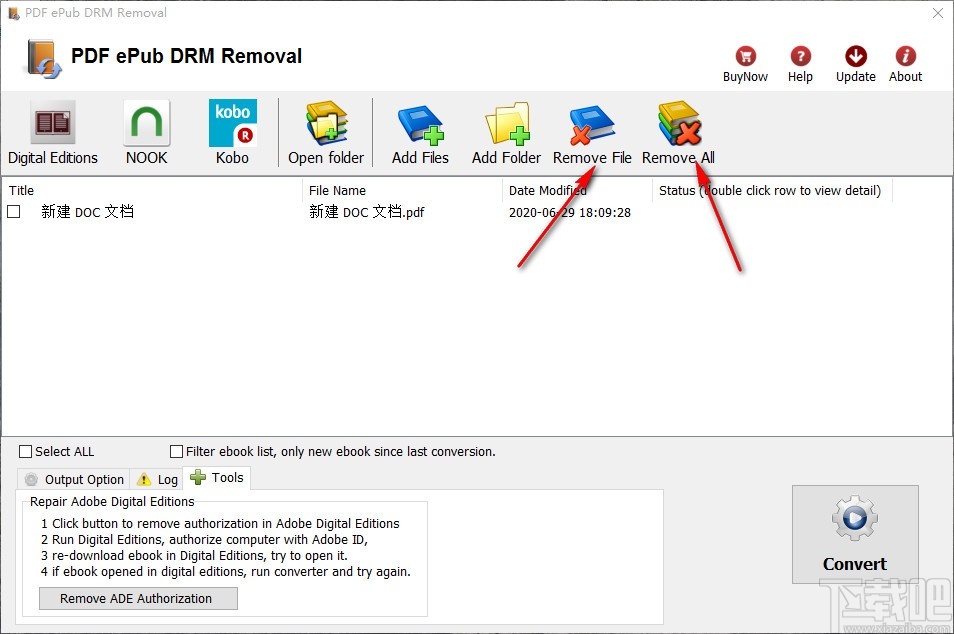The image size is (954, 634).
Task: Sort list by Date Modified column
Action: click(x=577, y=190)
